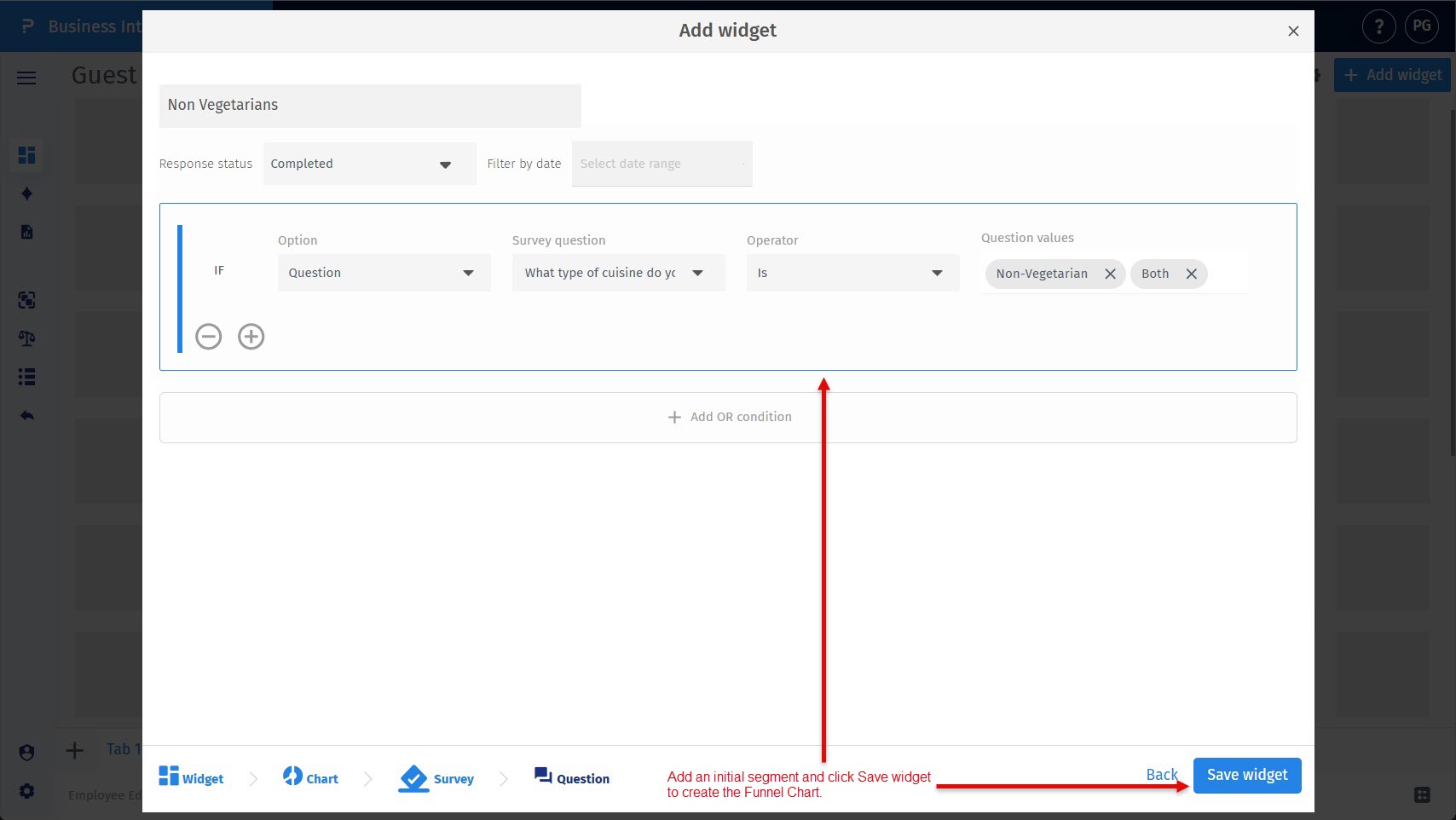Open the report document icon in the sidebar
The width and height of the screenshot is (1456, 820).
click(x=26, y=232)
